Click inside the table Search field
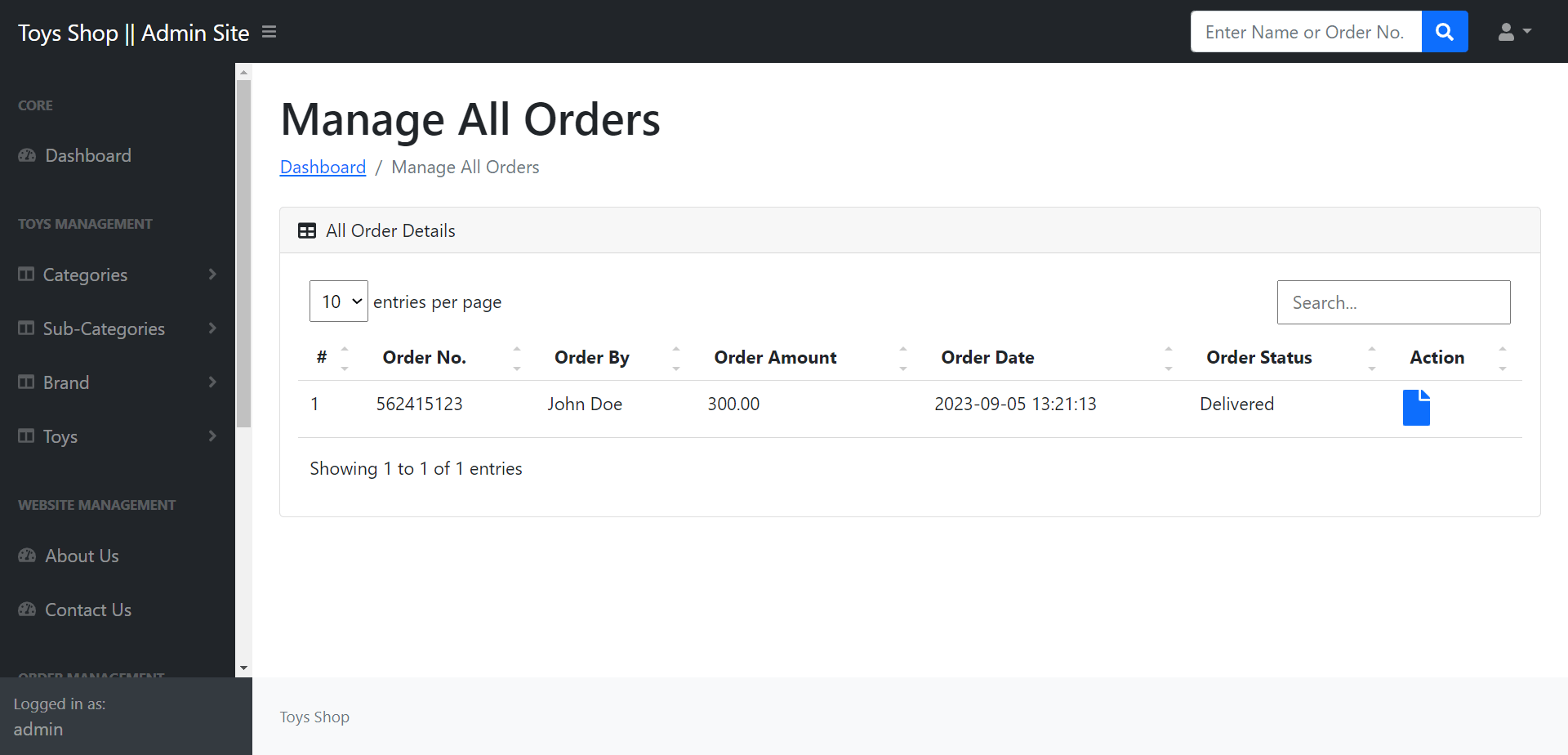Image resolution: width=1568 pixels, height=755 pixels. click(x=1393, y=302)
